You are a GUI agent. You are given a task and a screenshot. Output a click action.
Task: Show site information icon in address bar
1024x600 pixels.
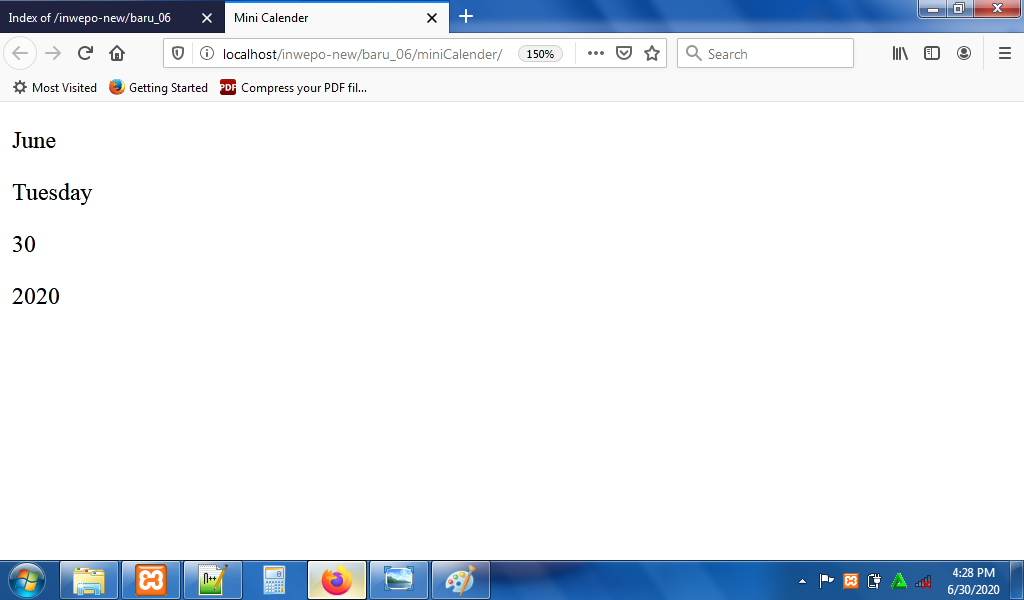tap(206, 54)
